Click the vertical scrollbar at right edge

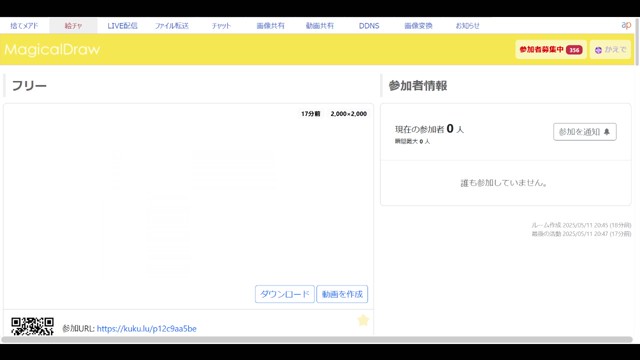point(637,42)
